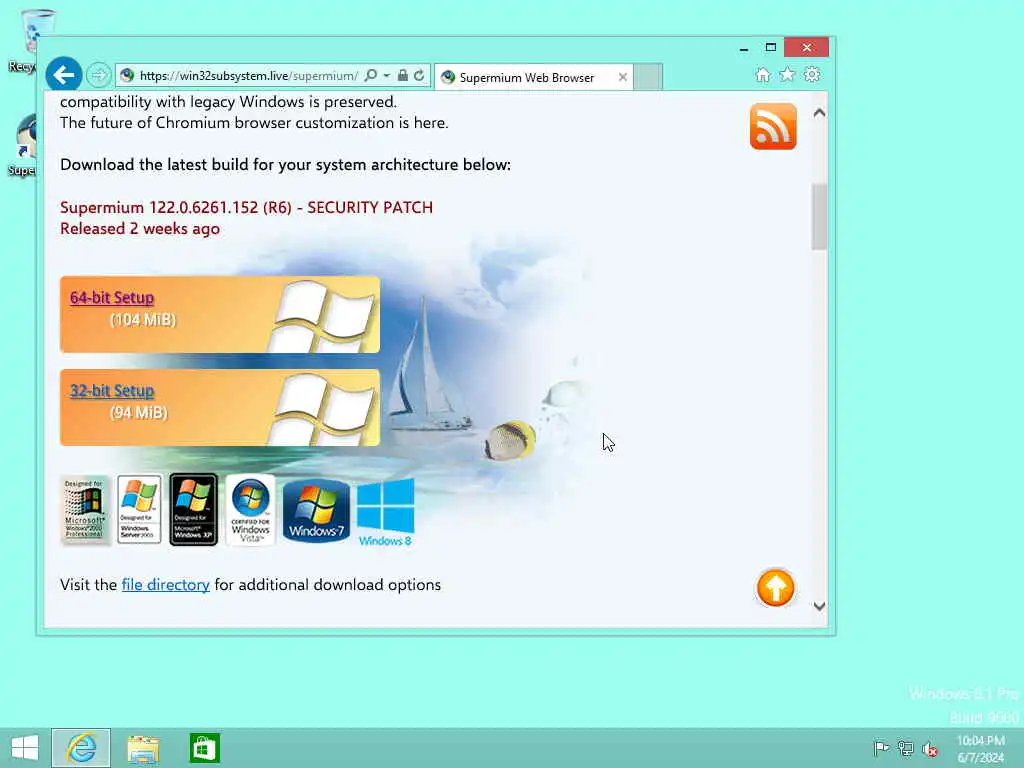Click the orange RSS feed icon
1024x768 pixels.
tap(773, 126)
